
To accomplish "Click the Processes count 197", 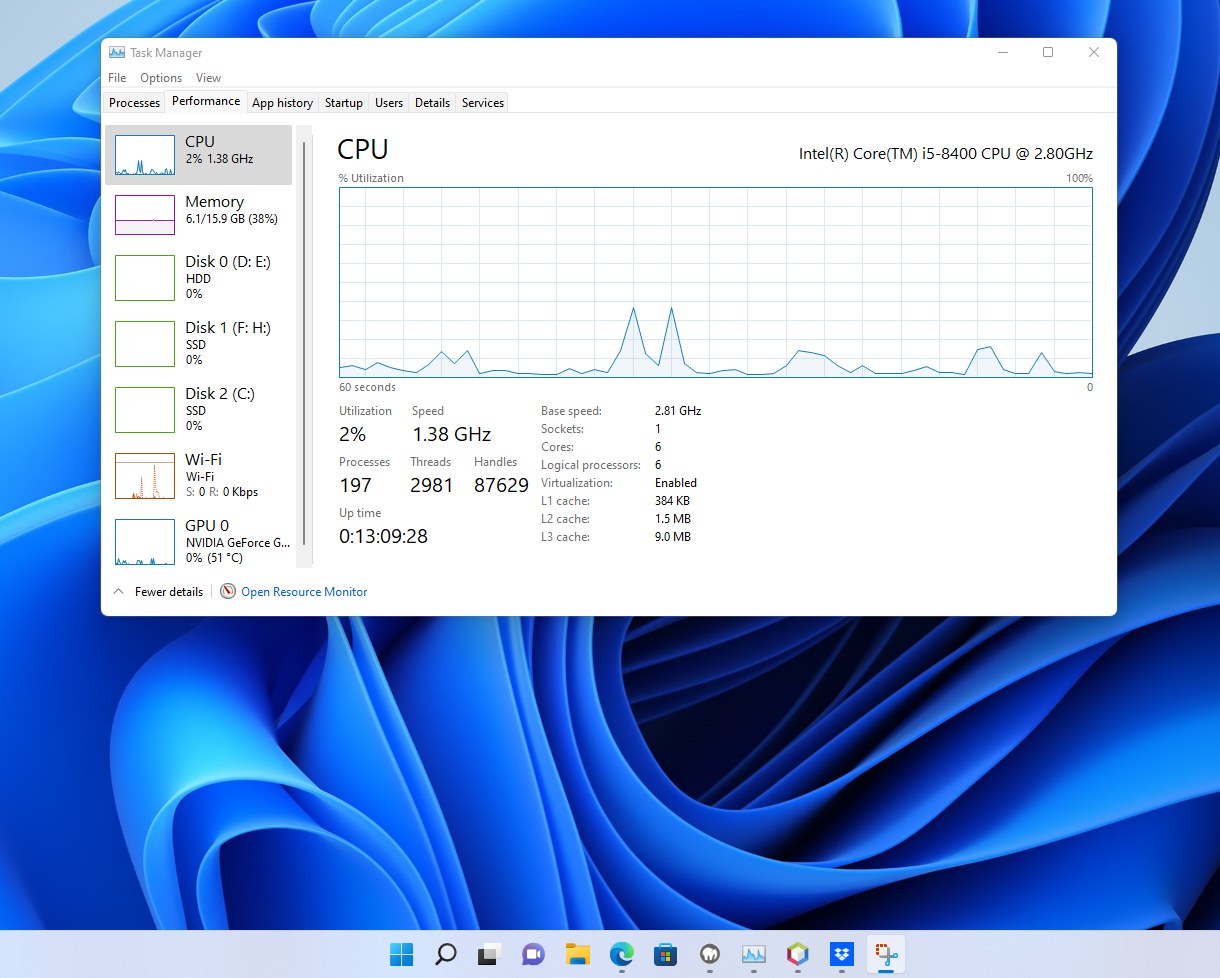I will [355, 485].
